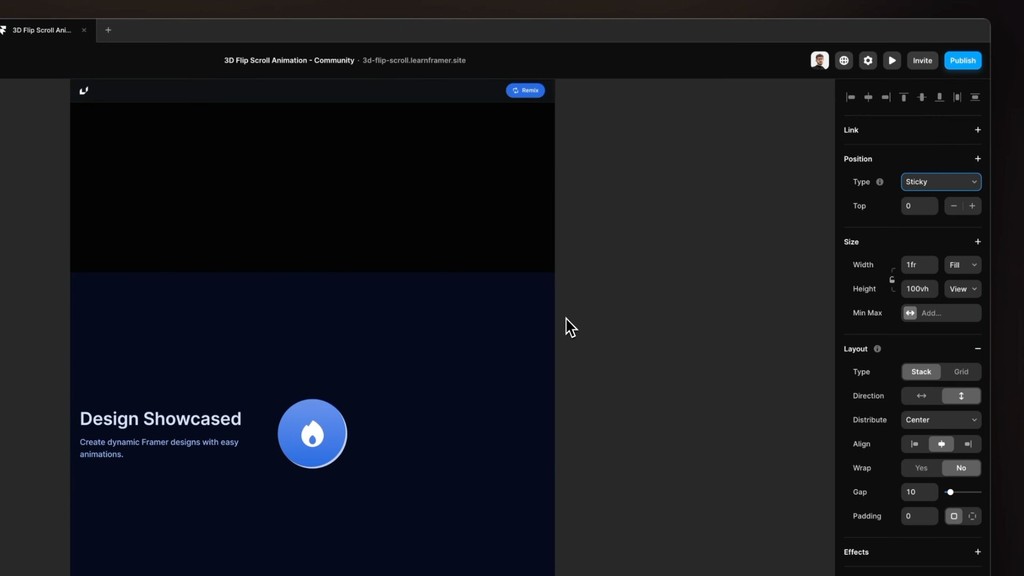Click the Remix button on the canvas
This screenshot has width=1024, height=576.
[x=525, y=90]
